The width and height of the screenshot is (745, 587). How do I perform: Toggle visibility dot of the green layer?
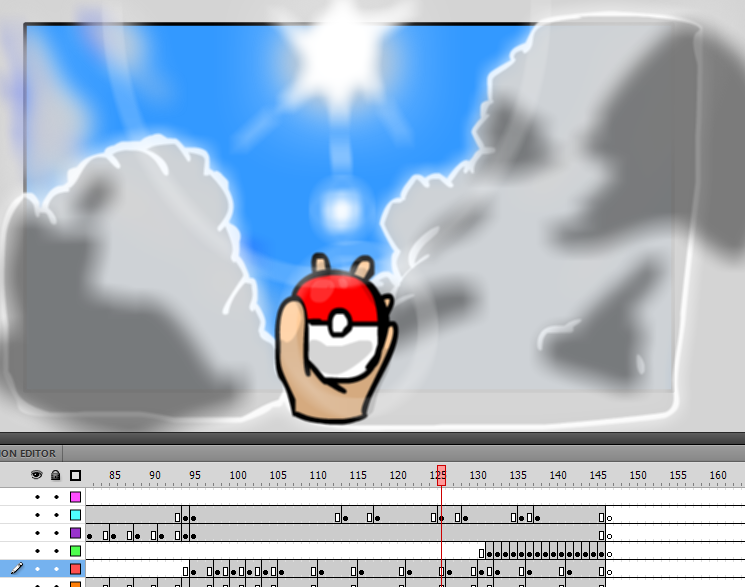(x=37, y=551)
